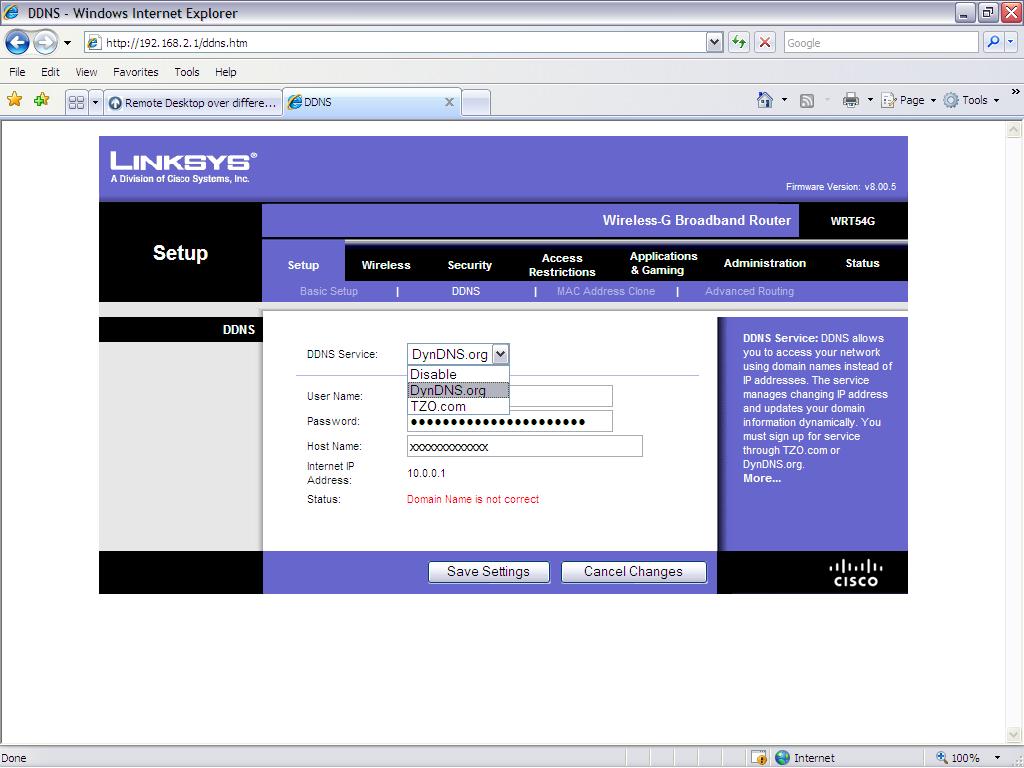Viewport: 1024px width, 768px height.
Task: Click the browser Back arrow button
Action: pyautogui.click(x=18, y=43)
